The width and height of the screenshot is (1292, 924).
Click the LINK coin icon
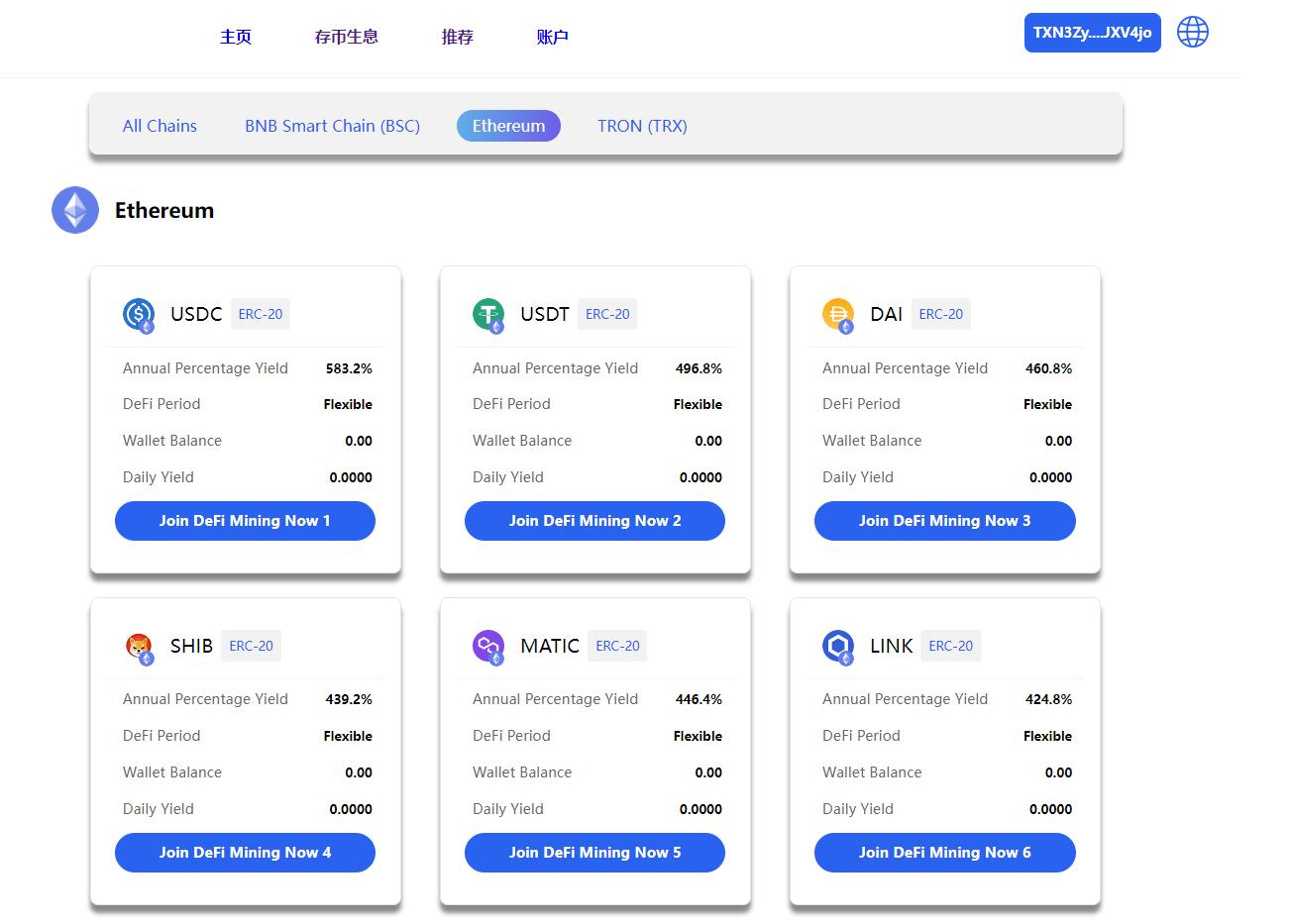point(838,647)
